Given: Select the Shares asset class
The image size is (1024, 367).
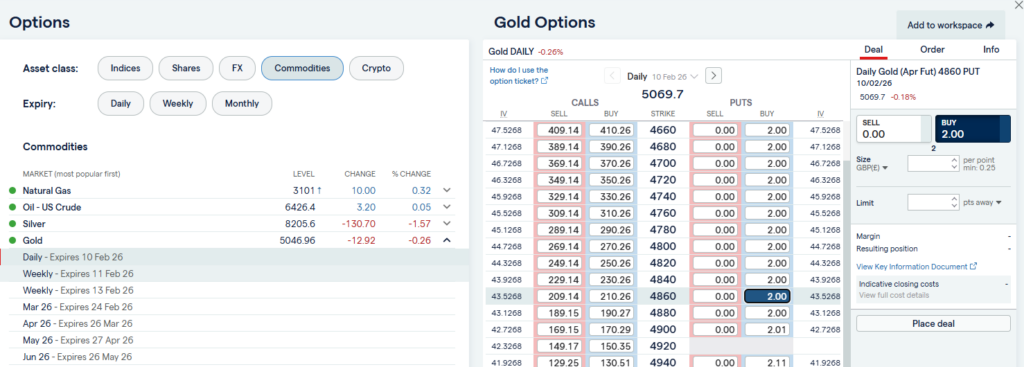Looking at the screenshot, I should pos(186,68).
